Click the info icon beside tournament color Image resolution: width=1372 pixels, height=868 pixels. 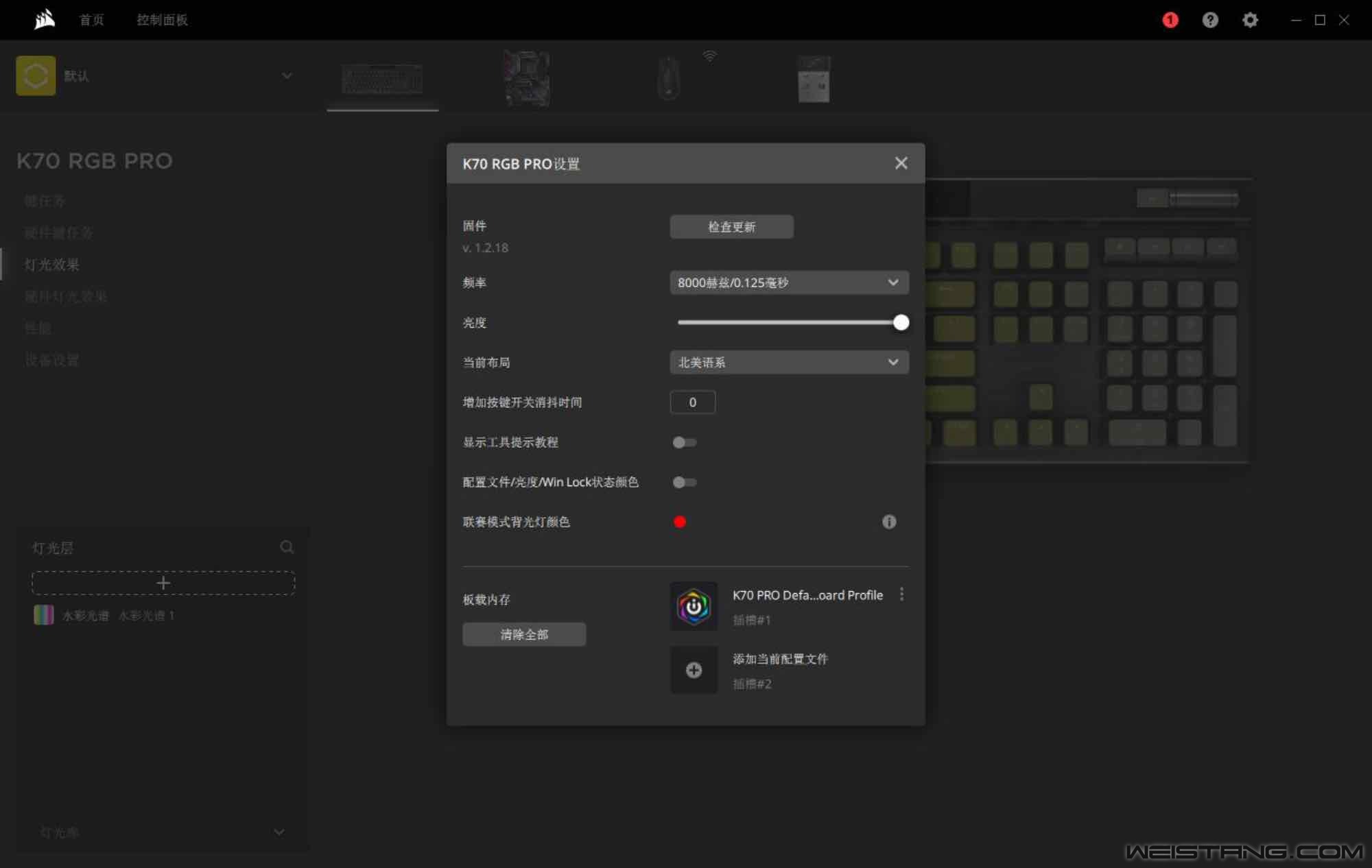point(889,522)
